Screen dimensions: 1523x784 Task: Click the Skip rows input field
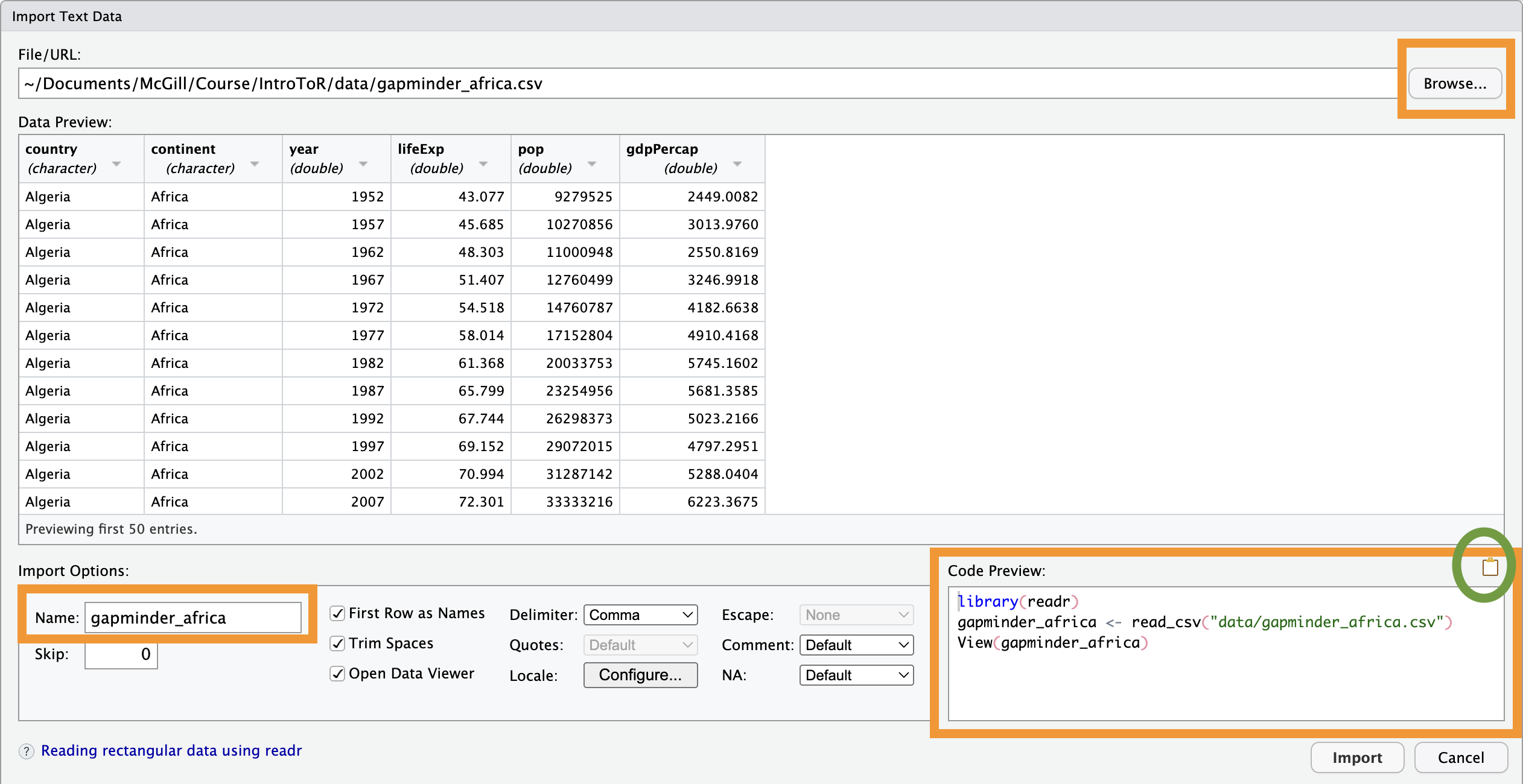(x=121, y=655)
